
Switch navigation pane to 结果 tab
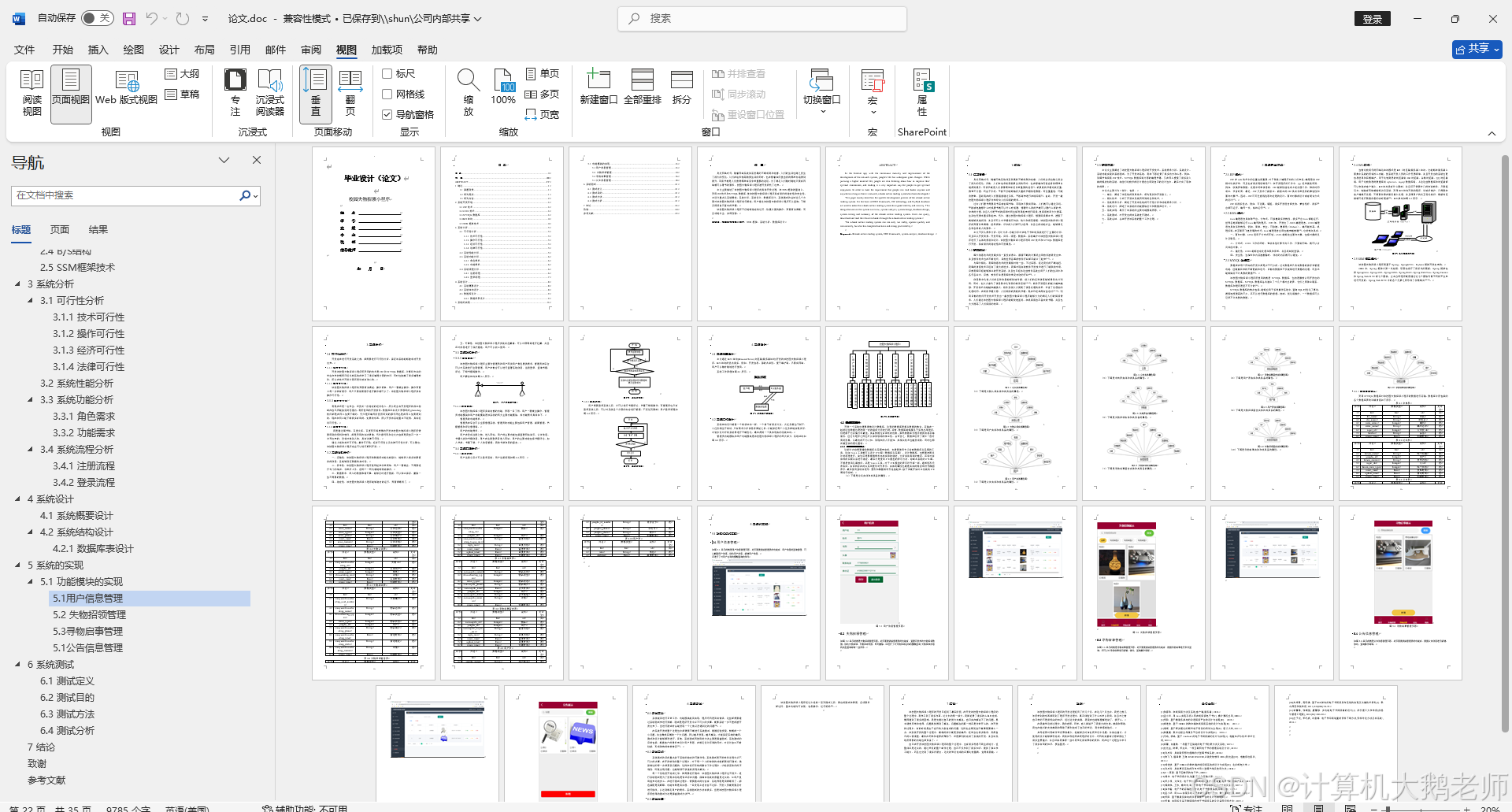(98, 229)
